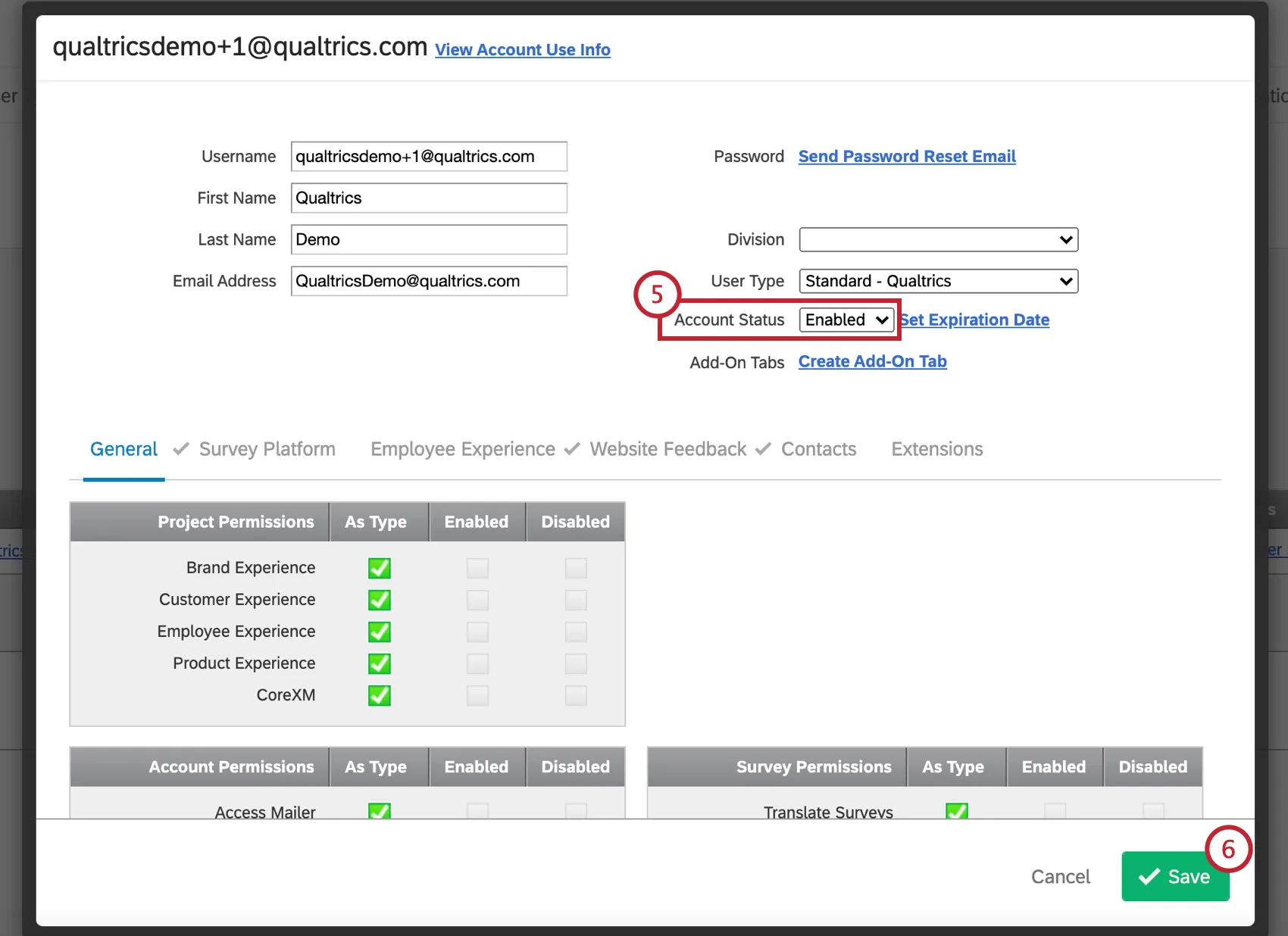The height and width of the screenshot is (936, 1288).
Task: Click the Account Status label
Action: 729,320
